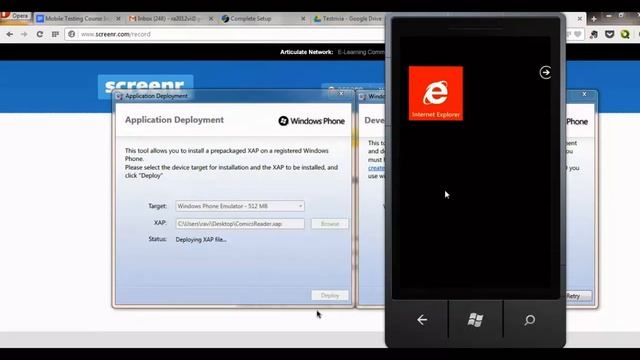
Task: Open the Target dropdown for Windows Phone Emulator
Action: click(x=240, y=206)
